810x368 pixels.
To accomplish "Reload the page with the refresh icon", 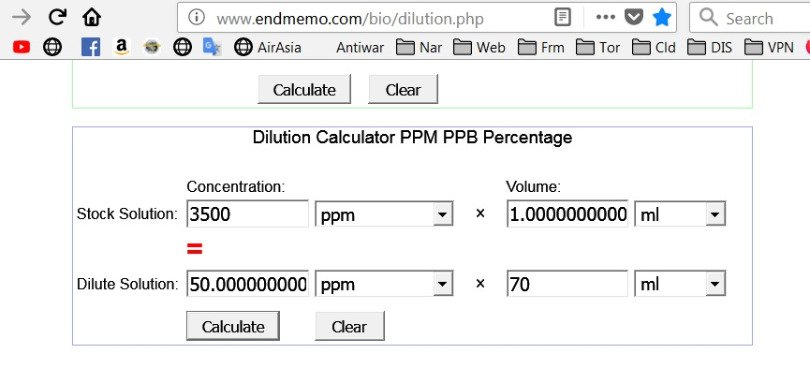I will pos(57,18).
